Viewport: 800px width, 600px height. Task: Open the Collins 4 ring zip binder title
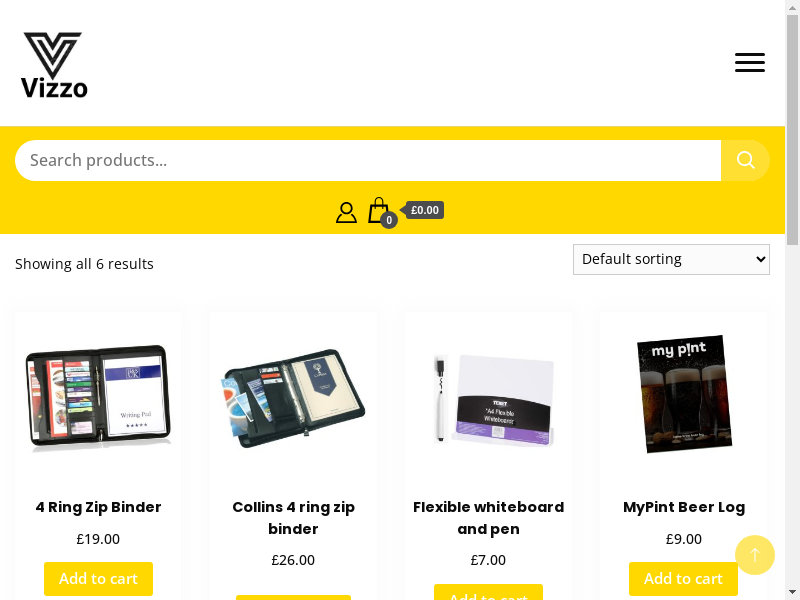(x=293, y=517)
